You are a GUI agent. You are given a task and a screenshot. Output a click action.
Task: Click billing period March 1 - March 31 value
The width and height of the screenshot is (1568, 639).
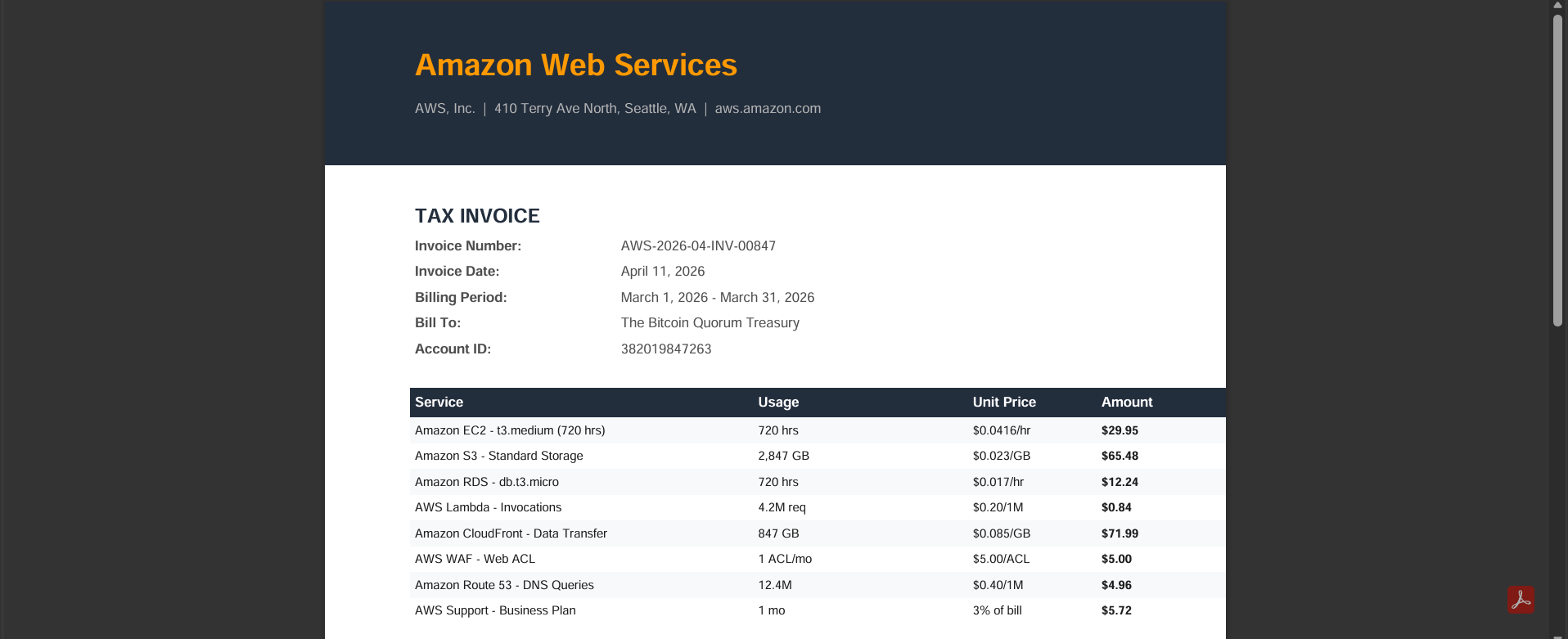pos(718,298)
